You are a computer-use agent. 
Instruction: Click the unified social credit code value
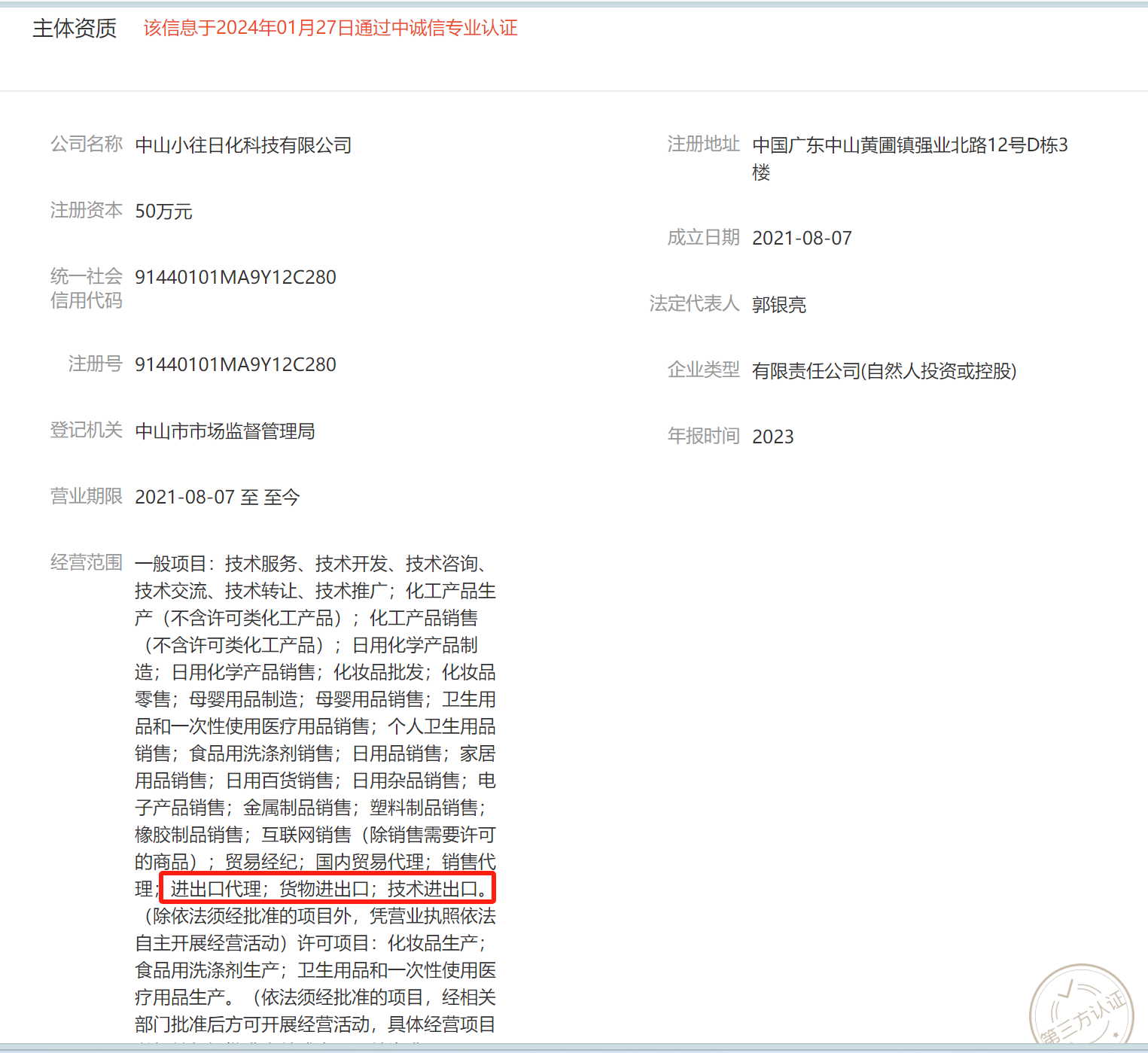[236, 278]
